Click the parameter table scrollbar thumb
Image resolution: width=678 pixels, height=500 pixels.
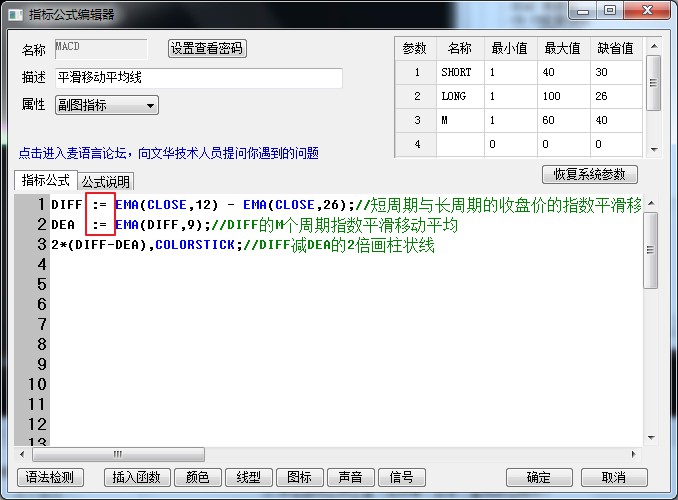tap(653, 83)
